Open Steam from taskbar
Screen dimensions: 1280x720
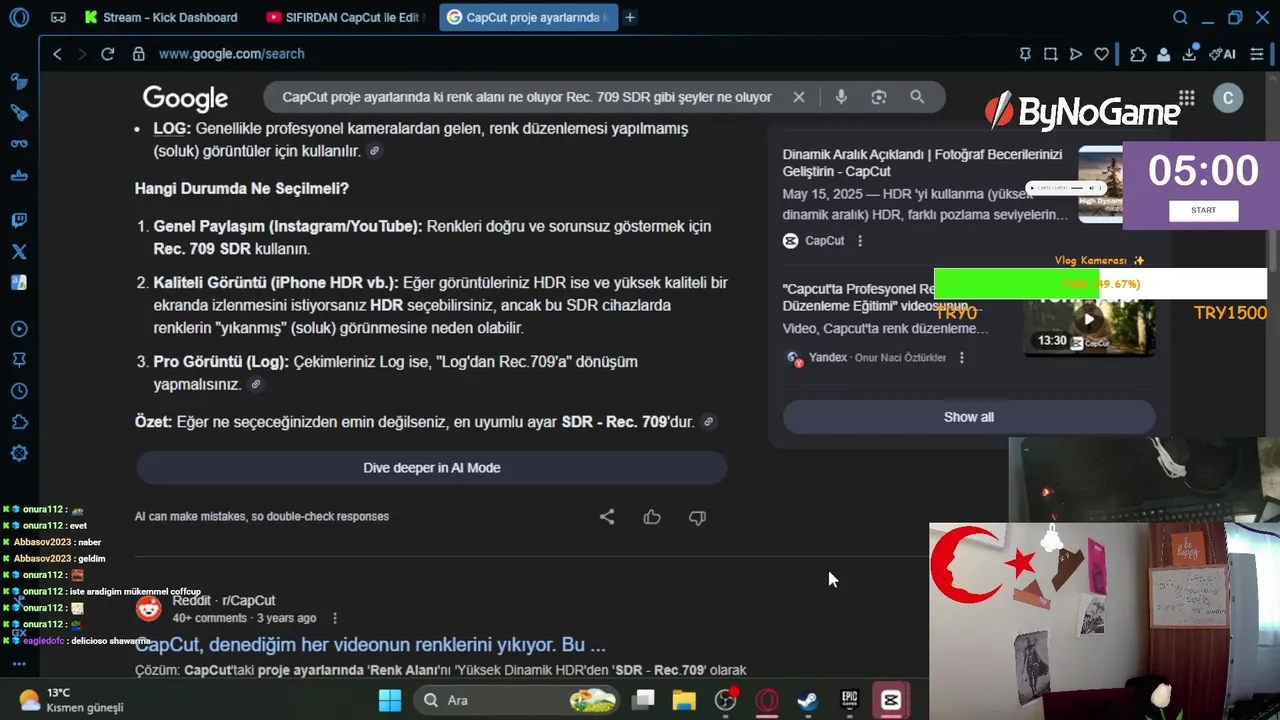point(807,700)
